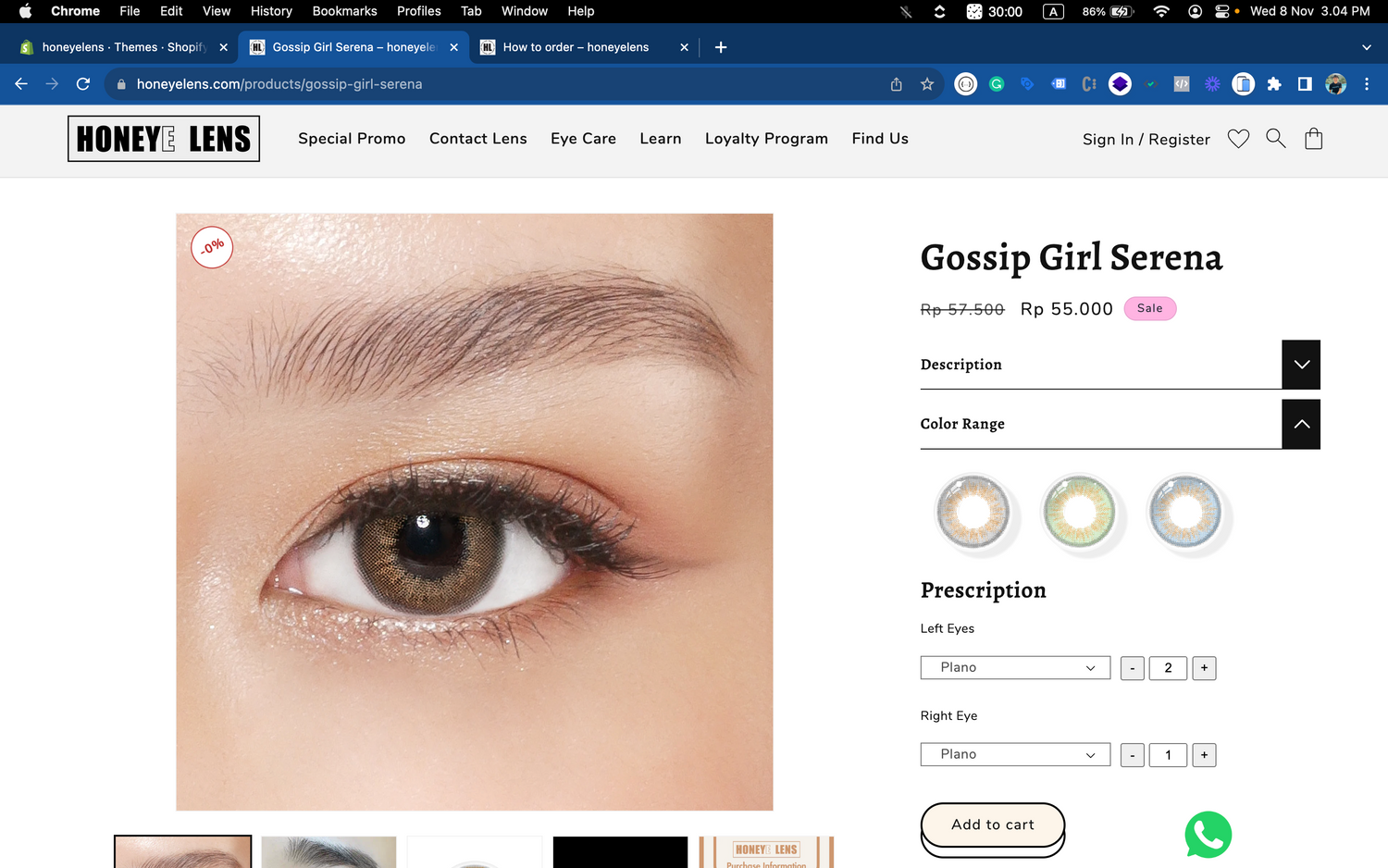Click Add to cart button

992,825
